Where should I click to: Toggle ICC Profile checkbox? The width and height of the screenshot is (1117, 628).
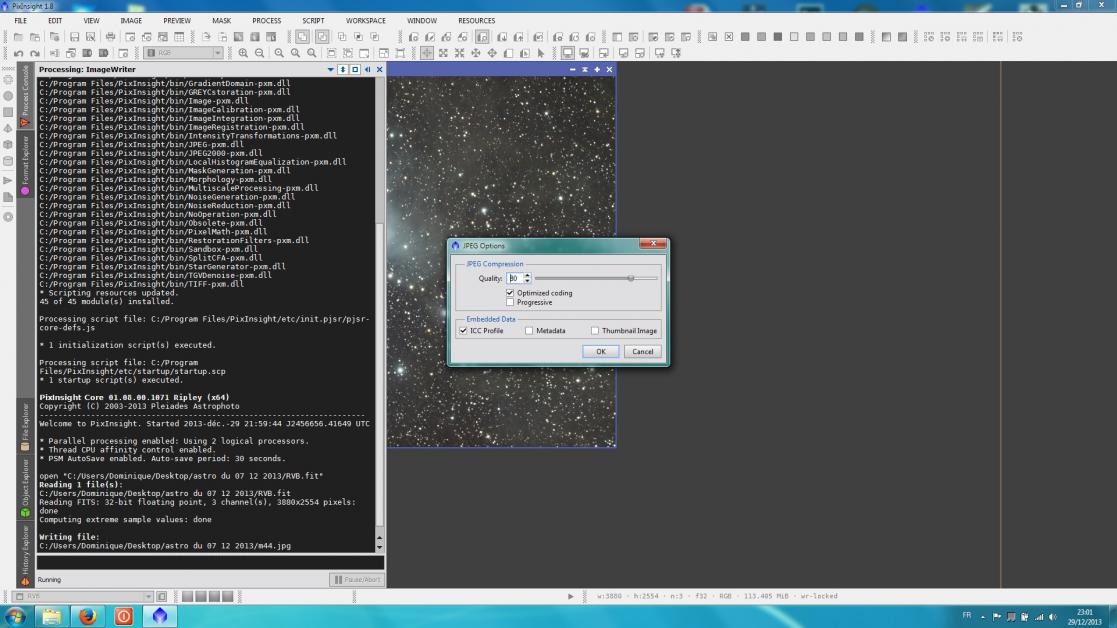[464, 331]
